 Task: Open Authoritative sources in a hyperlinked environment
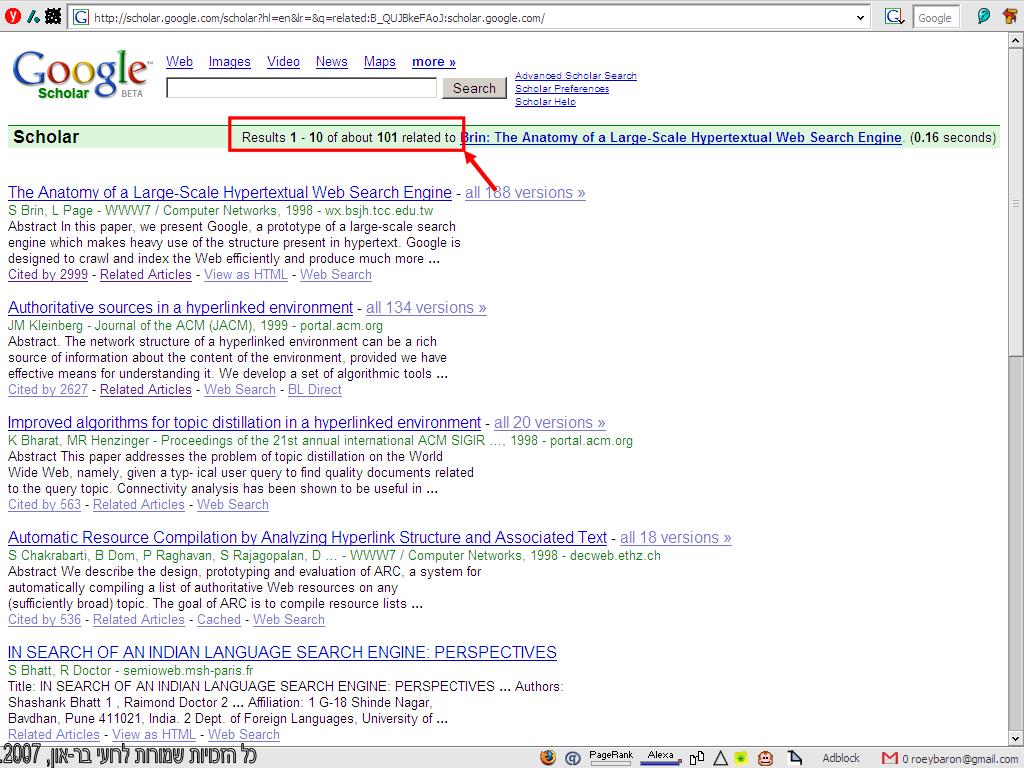pos(180,308)
